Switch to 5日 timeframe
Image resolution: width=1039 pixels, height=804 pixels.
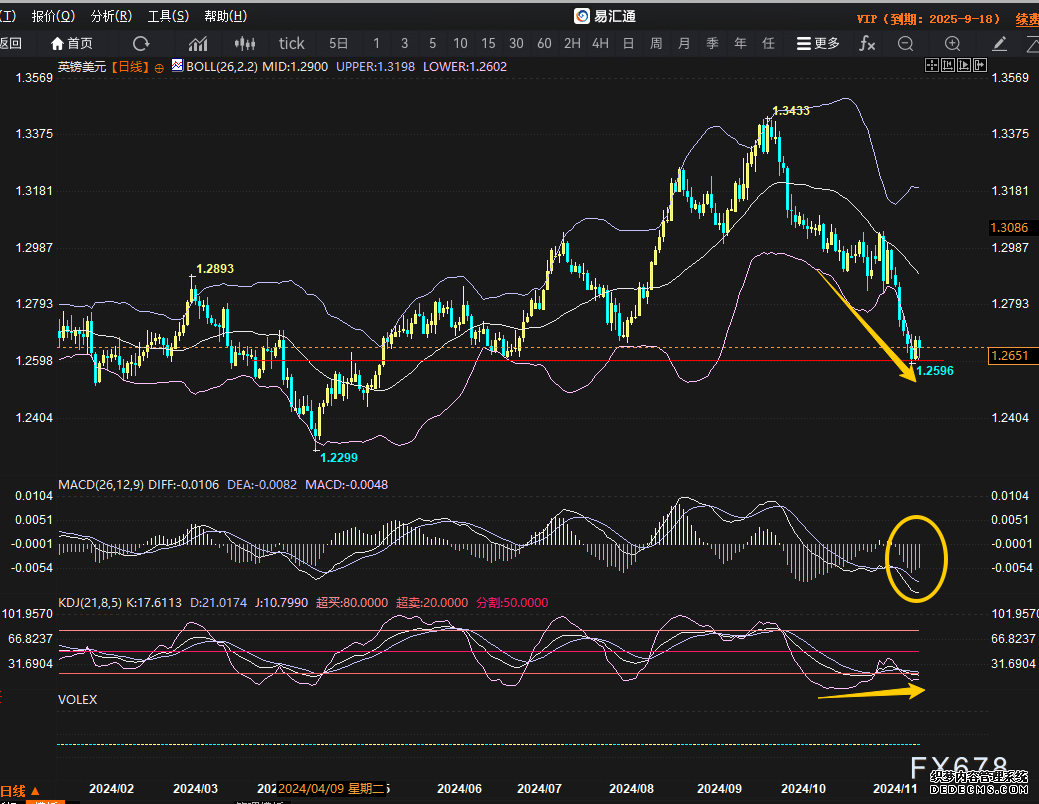[339, 44]
